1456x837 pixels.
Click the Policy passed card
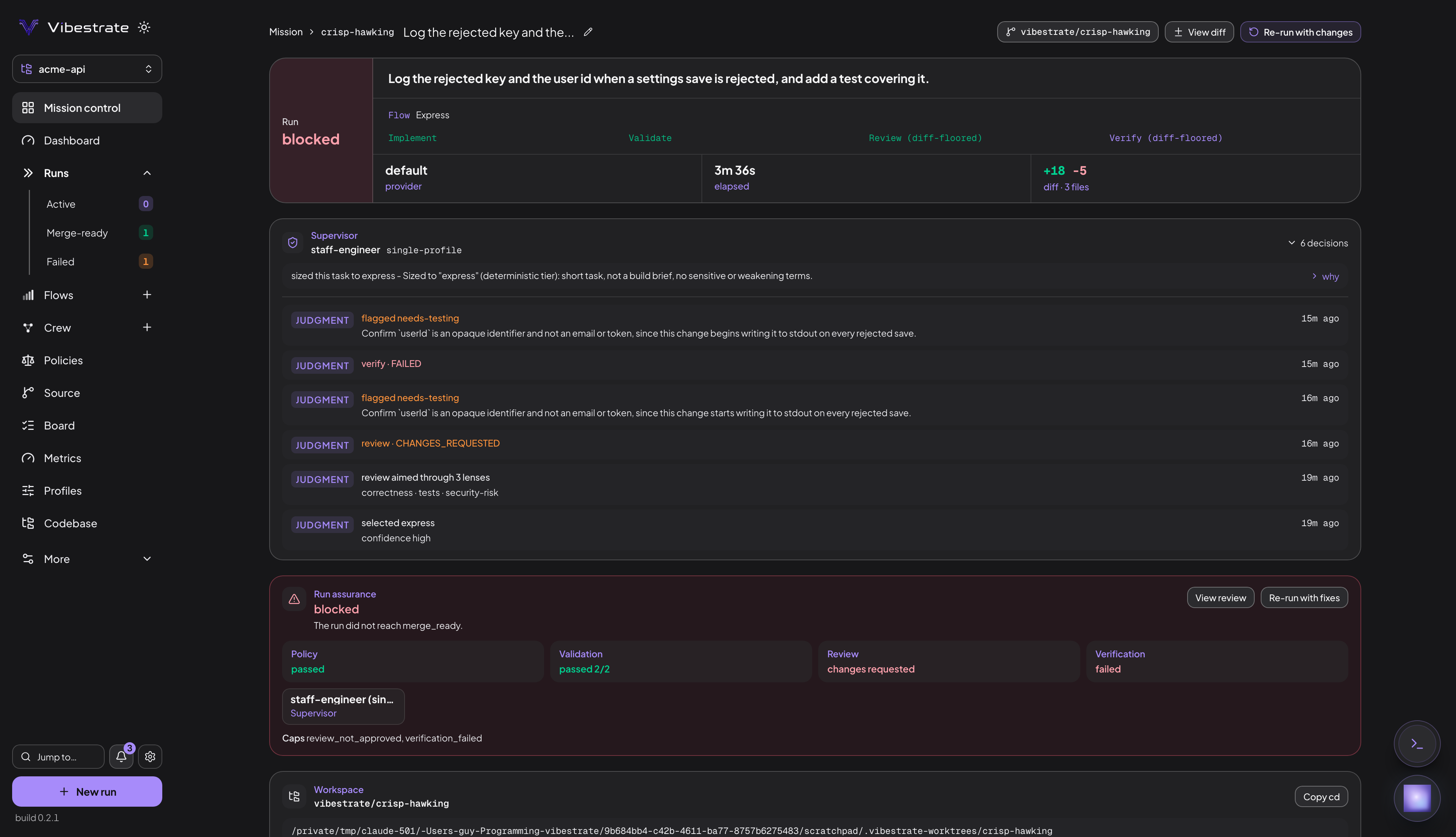(x=413, y=661)
